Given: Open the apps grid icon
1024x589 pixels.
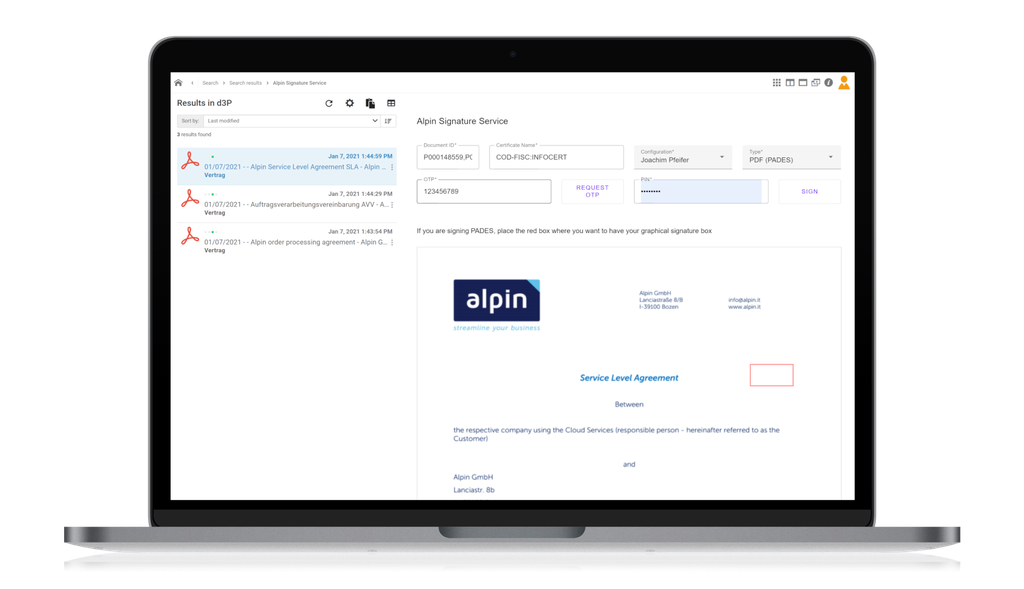Looking at the screenshot, I should point(776,82).
